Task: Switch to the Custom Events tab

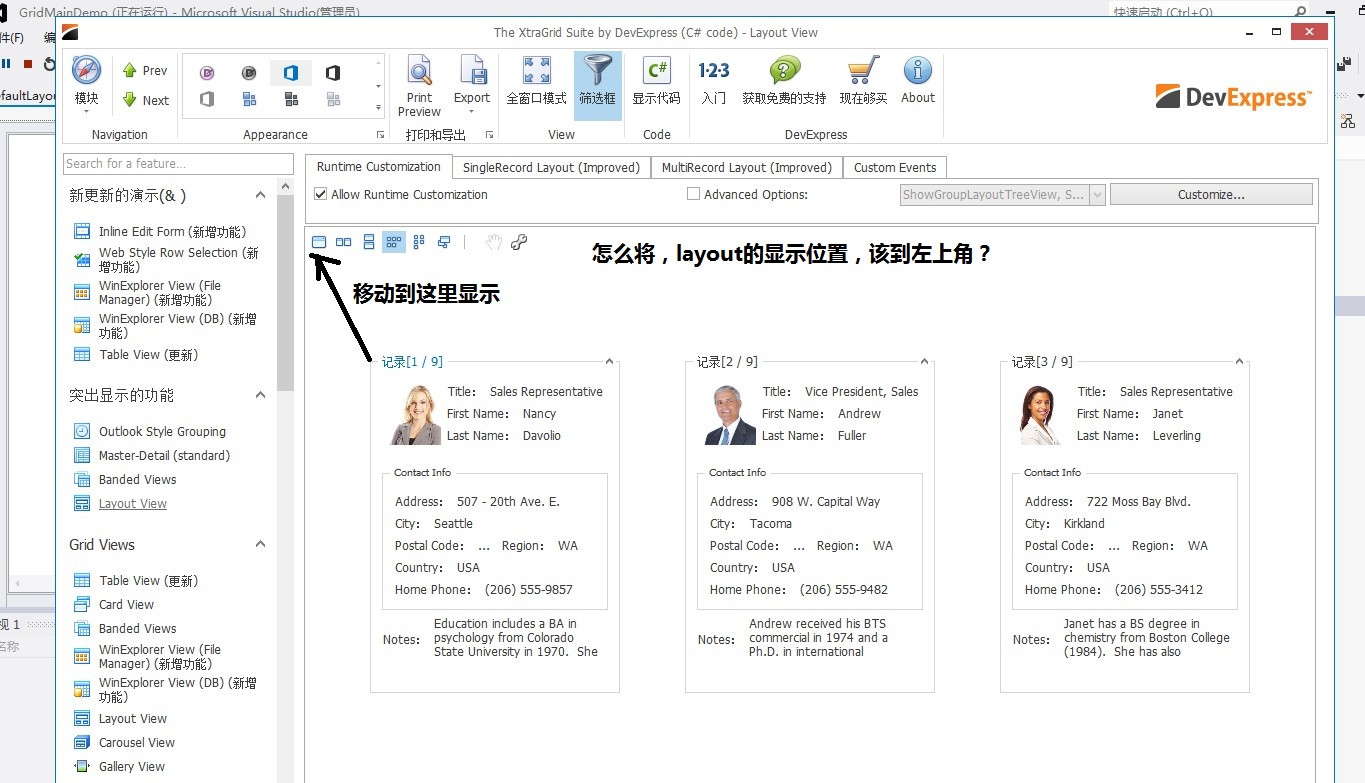Action: click(894, 167)
